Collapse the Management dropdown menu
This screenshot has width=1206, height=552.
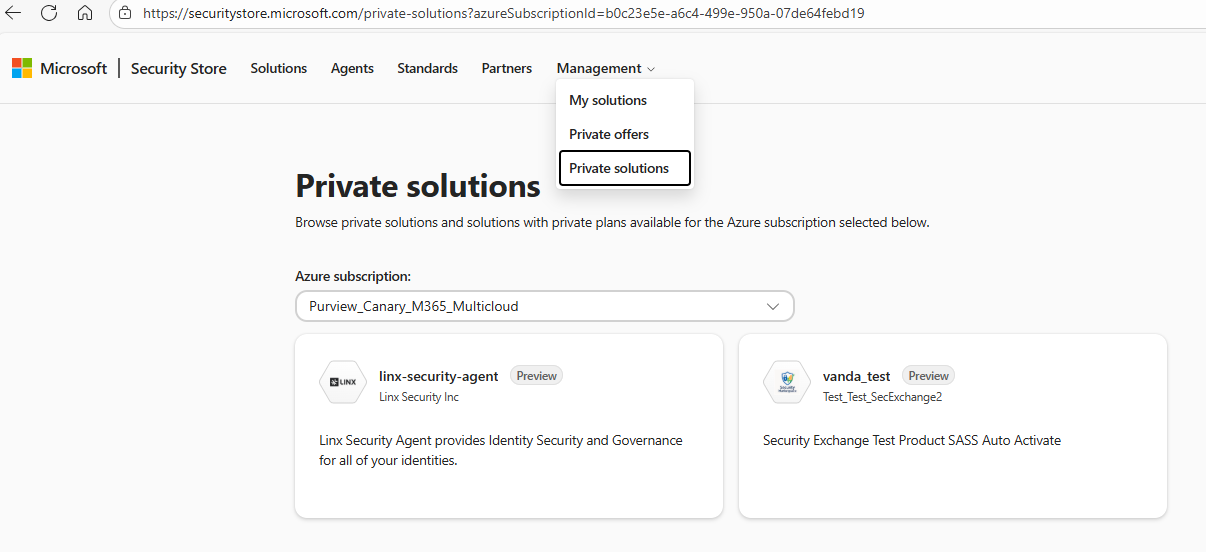pos(606,68)
